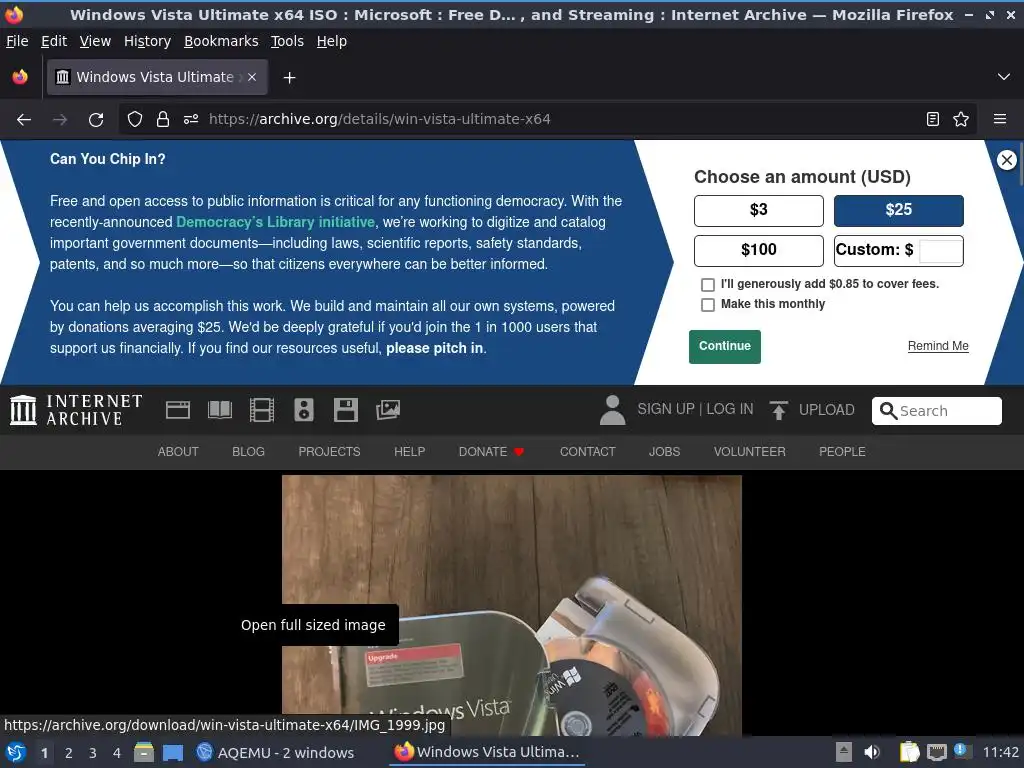Open the PROJECTS nav link

click(329, 452)
